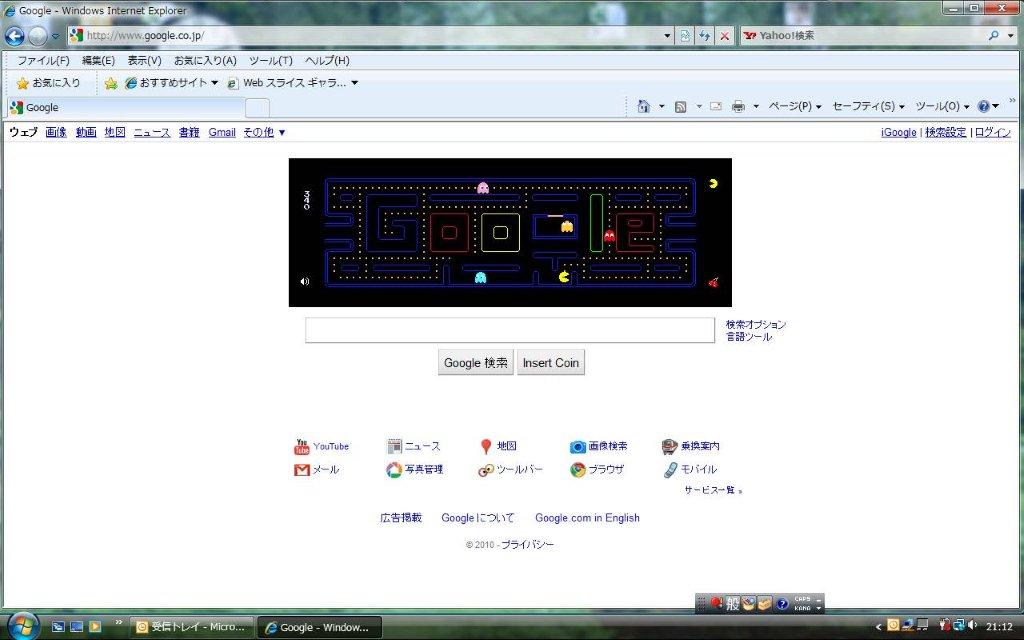Open the 表示(V) menu

(x=144, y=60)
